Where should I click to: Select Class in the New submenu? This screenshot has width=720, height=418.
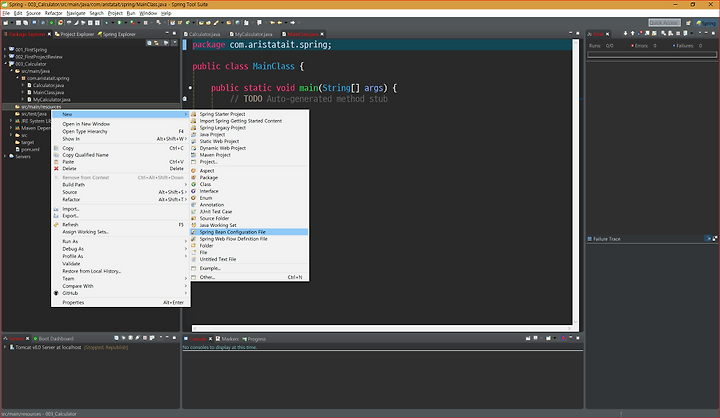point(249,184)
